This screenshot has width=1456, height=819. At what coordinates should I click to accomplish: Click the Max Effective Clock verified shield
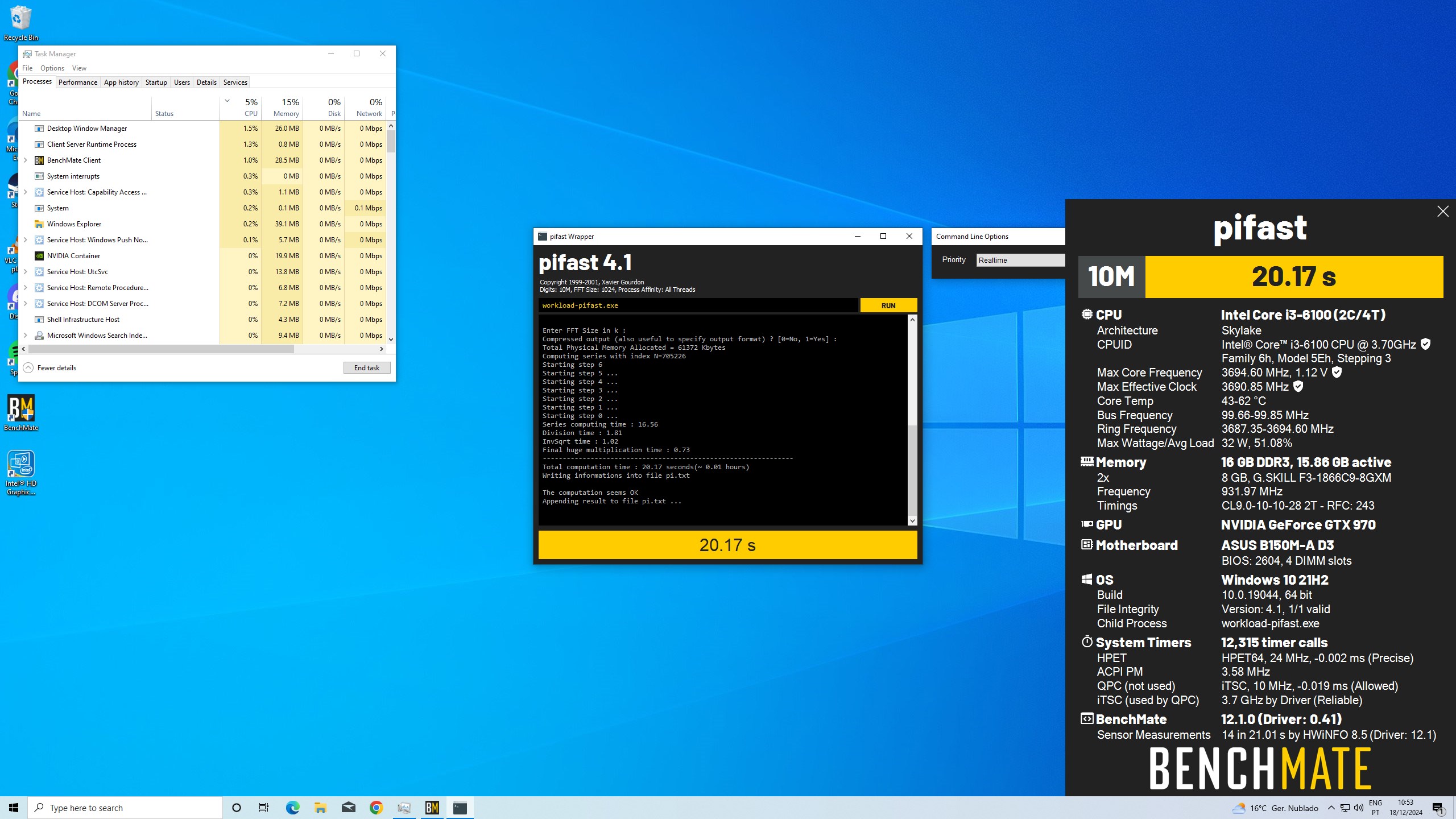click(1298, 387)
